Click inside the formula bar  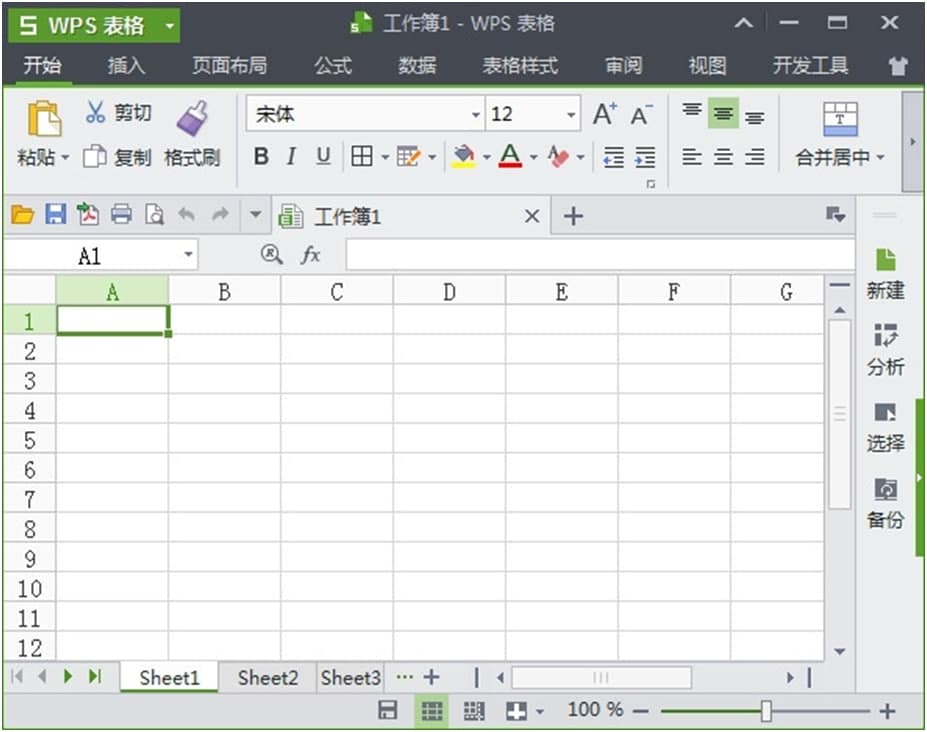[600, 255]
